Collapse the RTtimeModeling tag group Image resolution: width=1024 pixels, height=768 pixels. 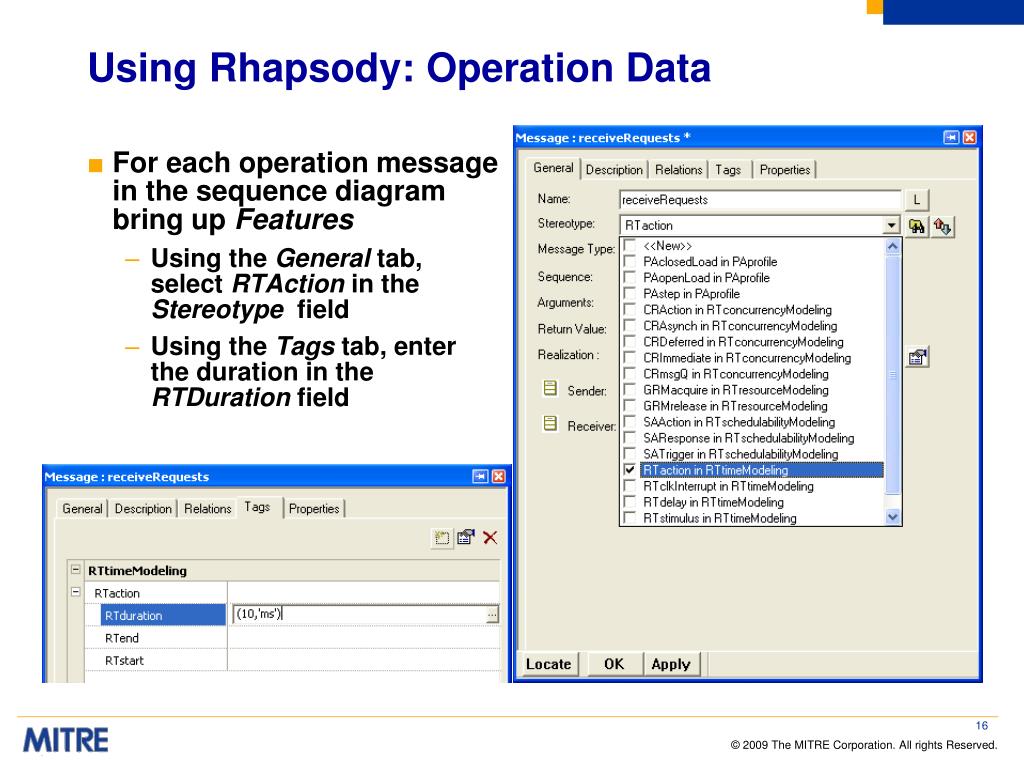pos(76,569)
